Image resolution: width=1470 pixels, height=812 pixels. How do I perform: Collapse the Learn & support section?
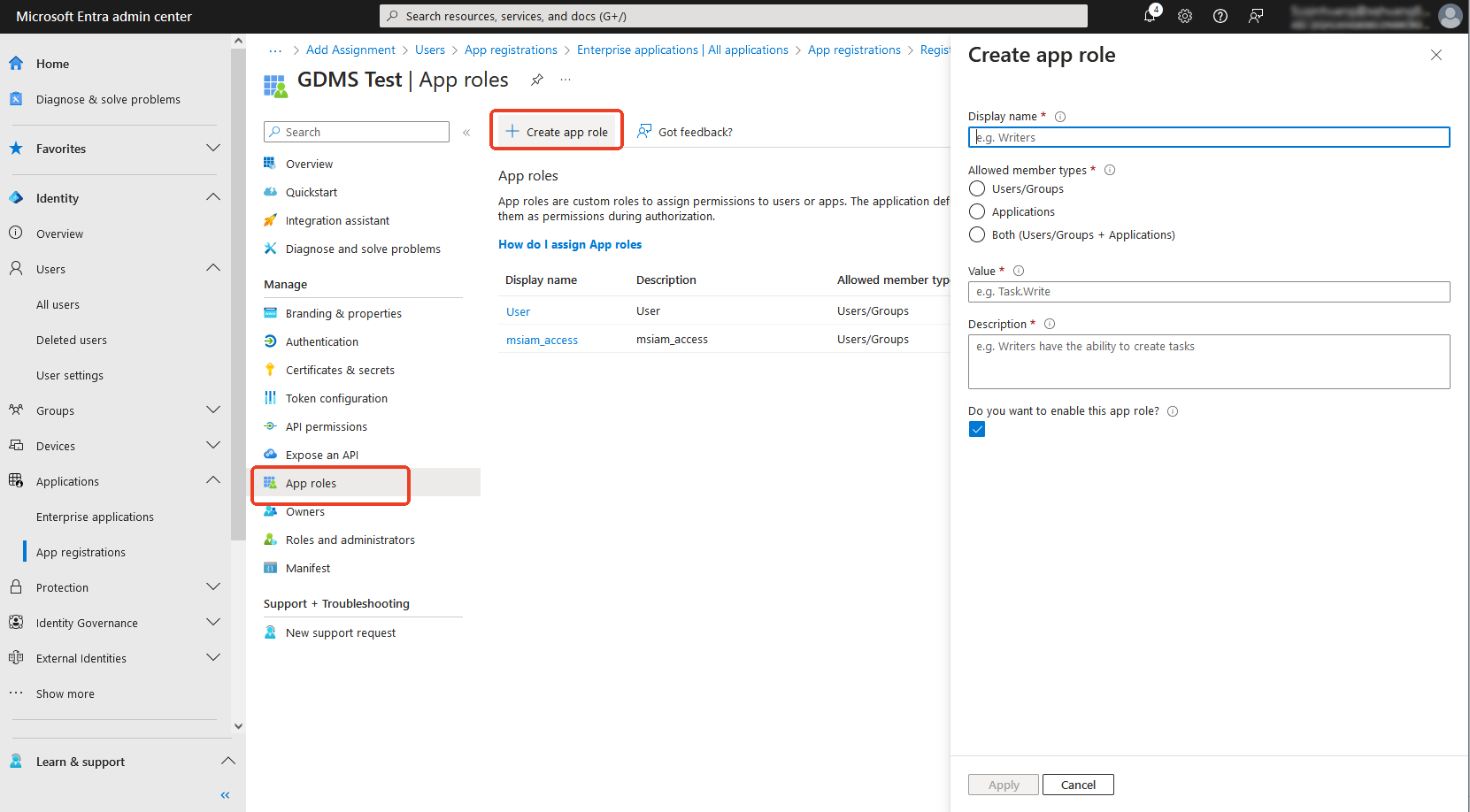click(x=228, y=761)
